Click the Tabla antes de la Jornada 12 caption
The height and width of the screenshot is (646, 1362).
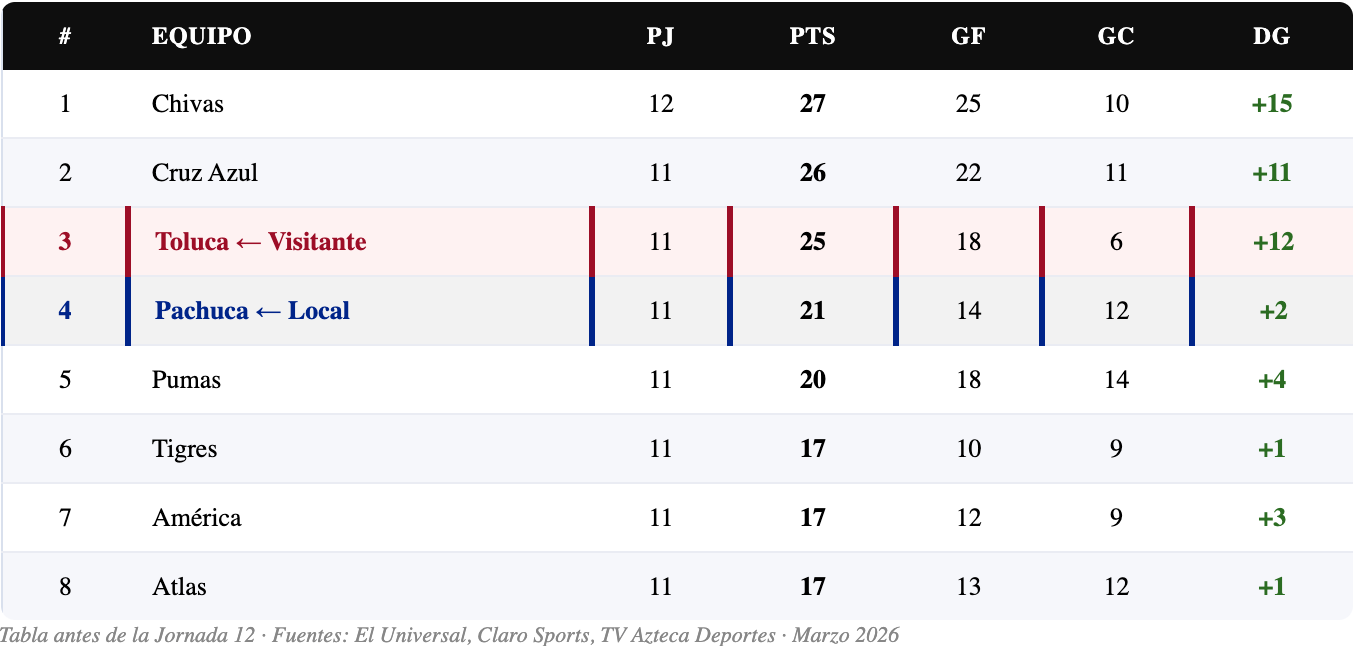coord(449,635)
